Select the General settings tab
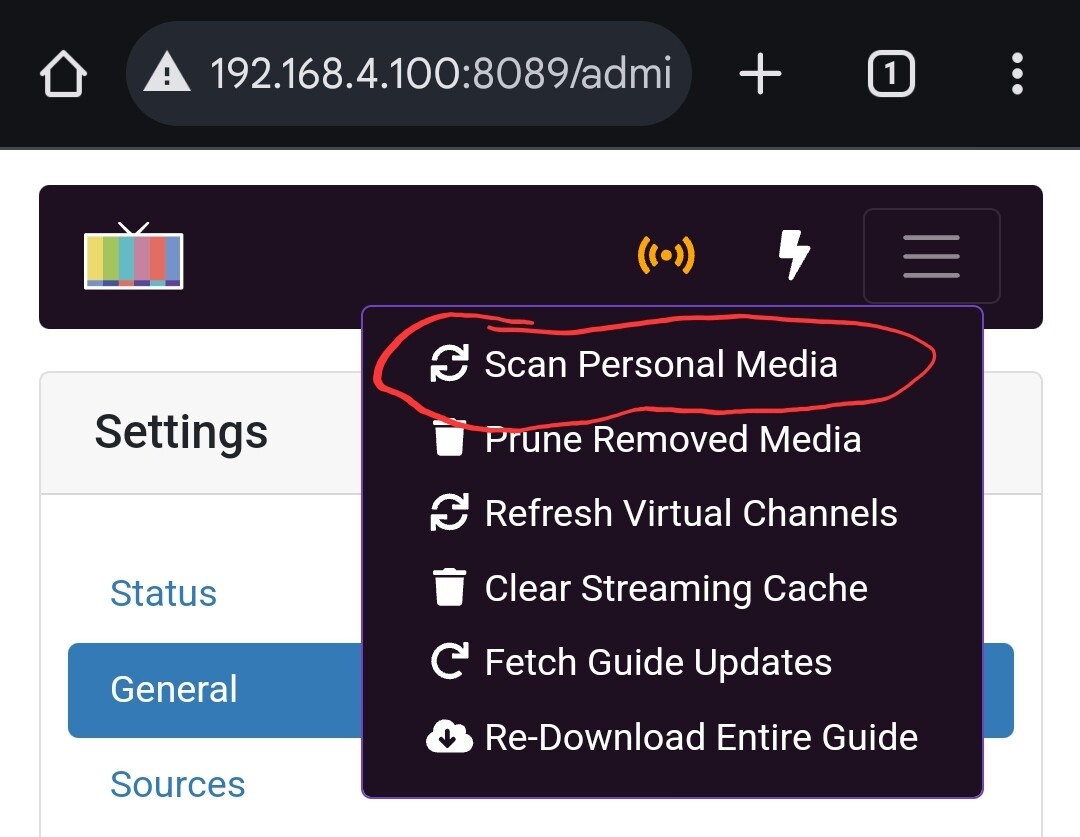1080x837 pixels. 174,689
